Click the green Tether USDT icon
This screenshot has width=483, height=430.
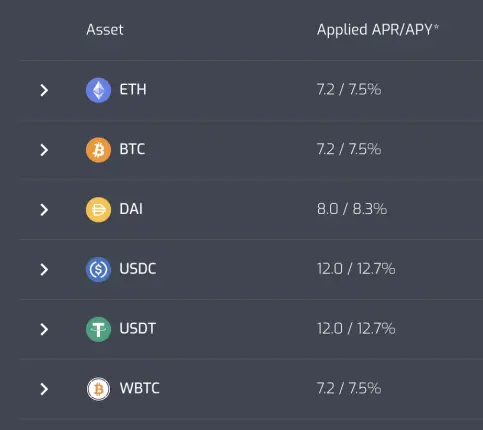[98, 329]
